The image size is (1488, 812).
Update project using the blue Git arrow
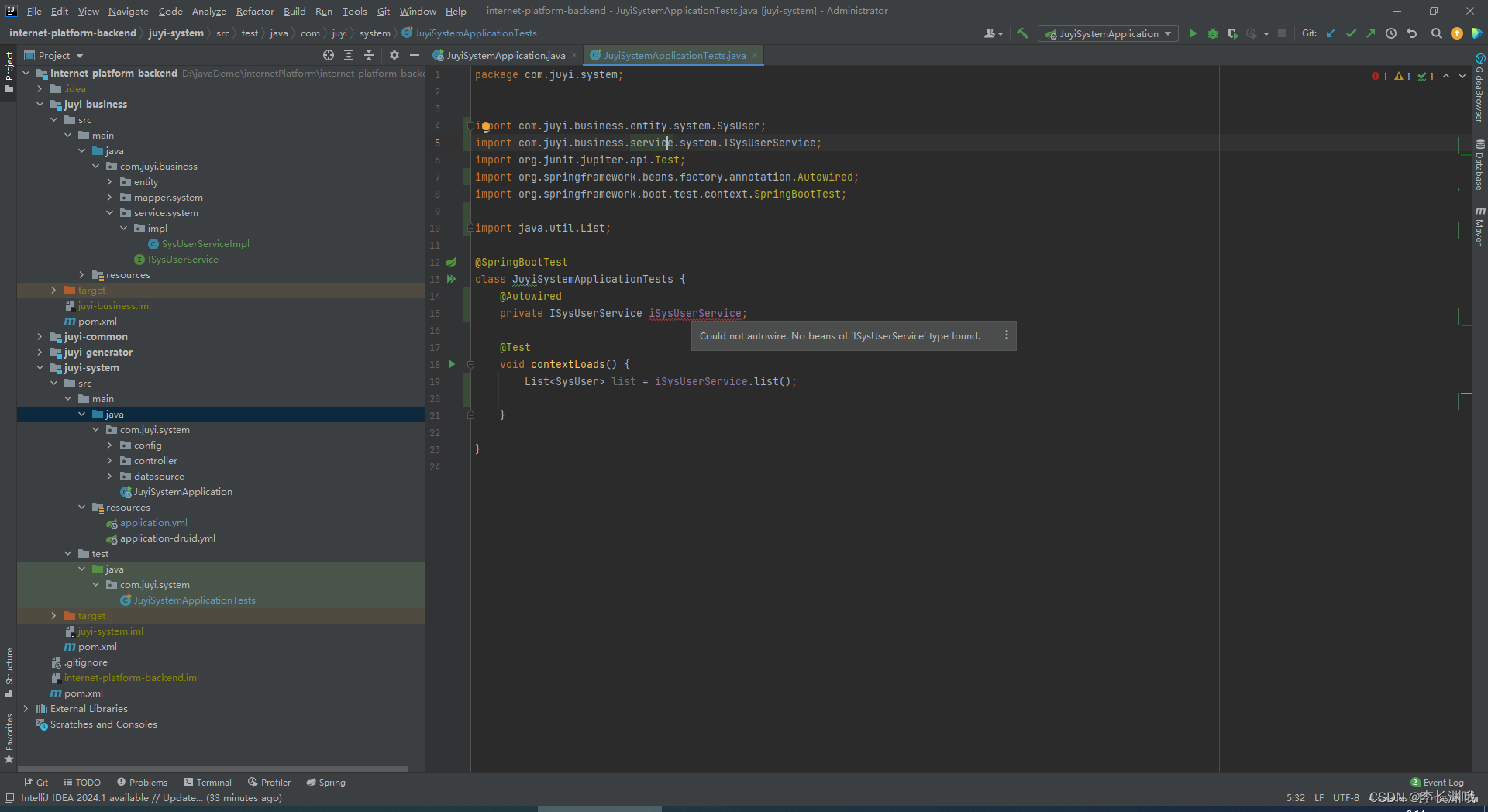point(1331,33)
